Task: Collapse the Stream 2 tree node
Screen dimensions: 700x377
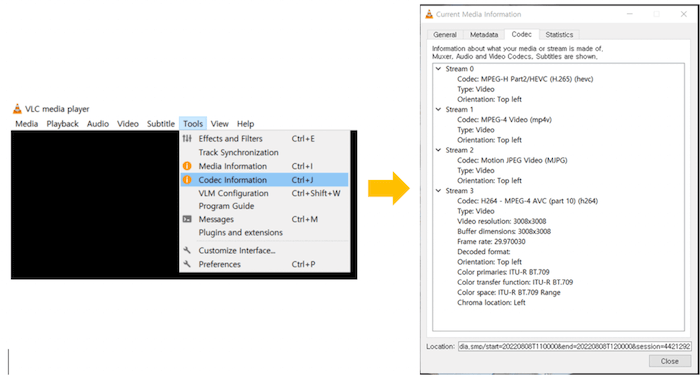Action: (438, 150)
